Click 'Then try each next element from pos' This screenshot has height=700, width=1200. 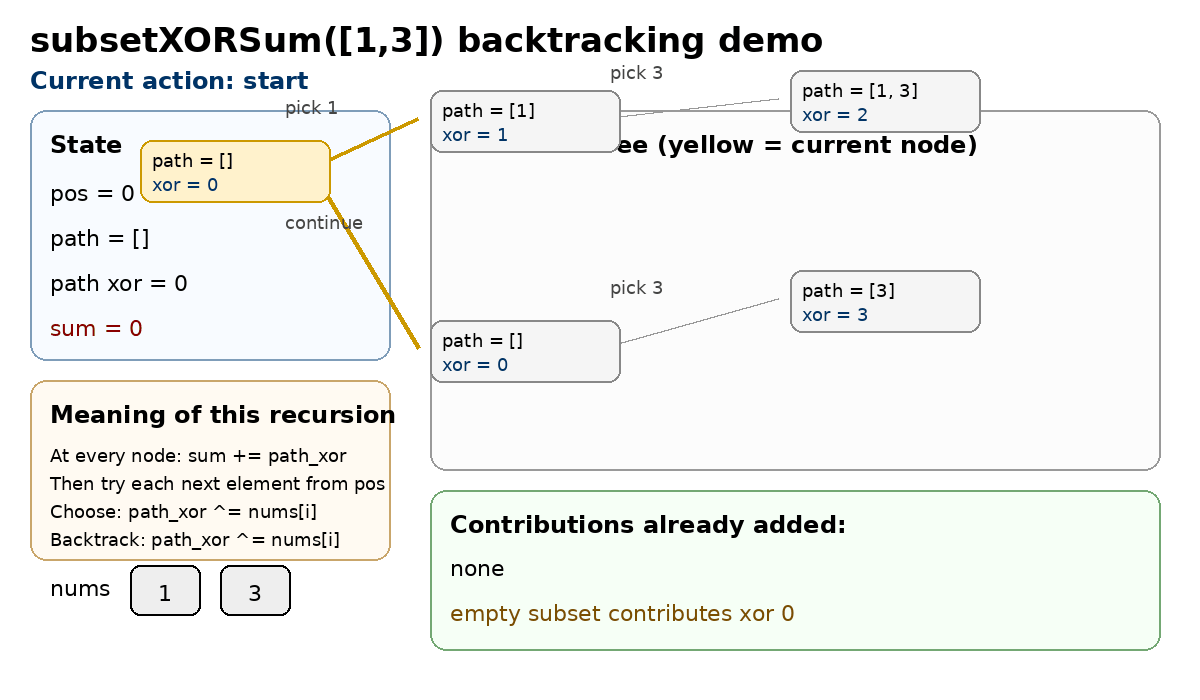218,484
